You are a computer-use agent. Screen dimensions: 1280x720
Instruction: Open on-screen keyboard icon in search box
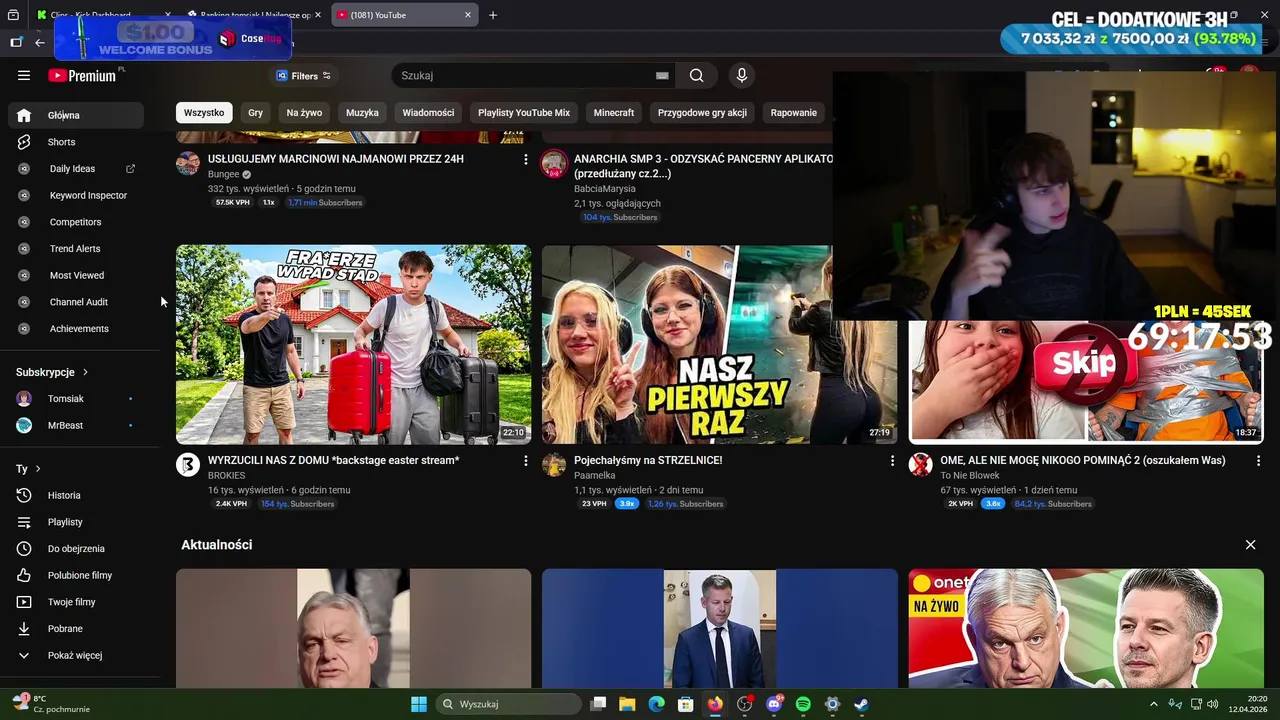pyautogui.click(x=662, y=75)
